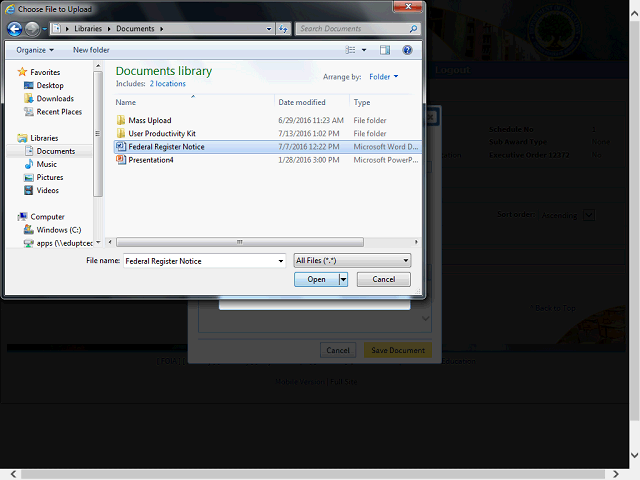The width and height of the screenshot is (640, 480).
Task: Open the Organize menu
Action: click(x=35, y=50)
